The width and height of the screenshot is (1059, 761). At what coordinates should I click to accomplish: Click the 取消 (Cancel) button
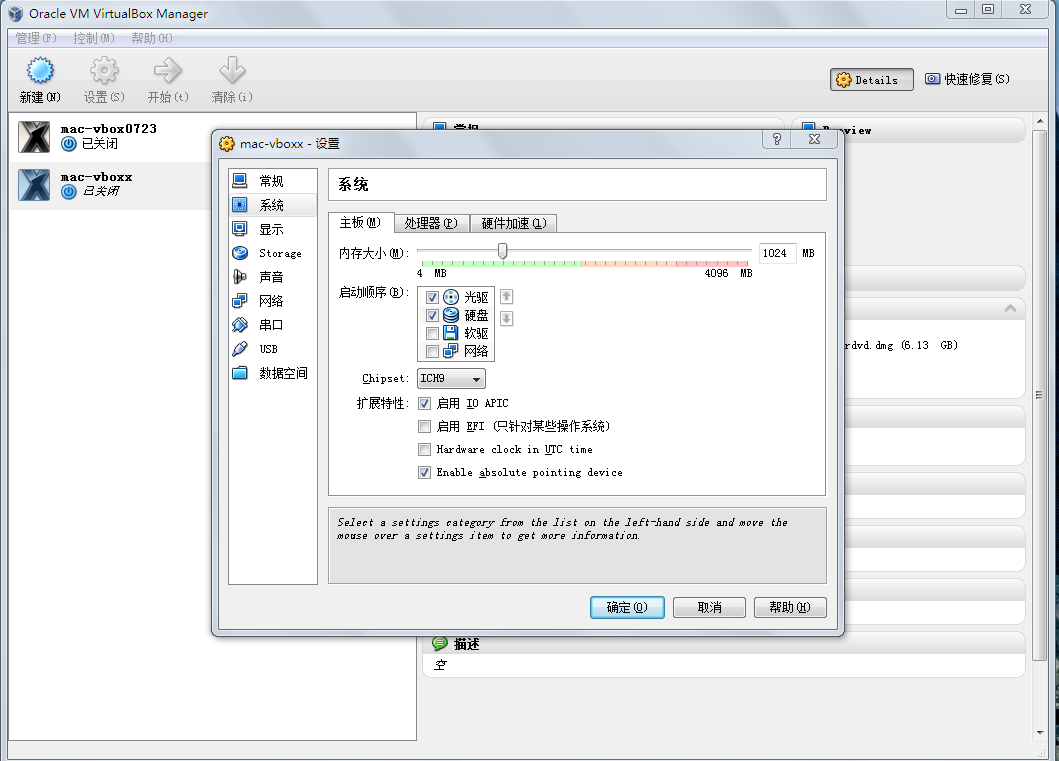coord(709,607)
